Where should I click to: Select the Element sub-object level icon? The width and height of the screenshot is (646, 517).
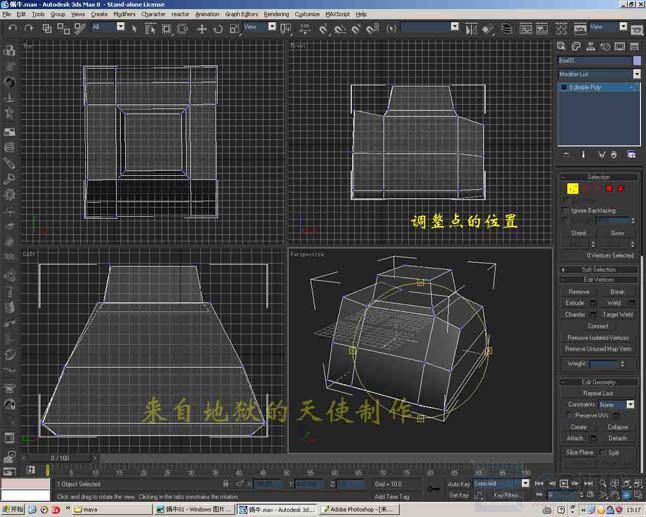620,189
